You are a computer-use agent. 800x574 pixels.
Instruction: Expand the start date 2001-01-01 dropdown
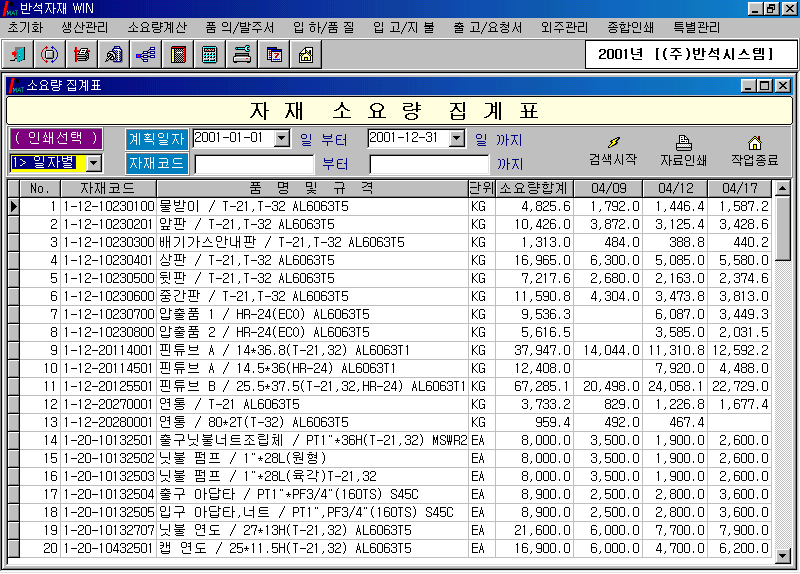click(281, 139)
